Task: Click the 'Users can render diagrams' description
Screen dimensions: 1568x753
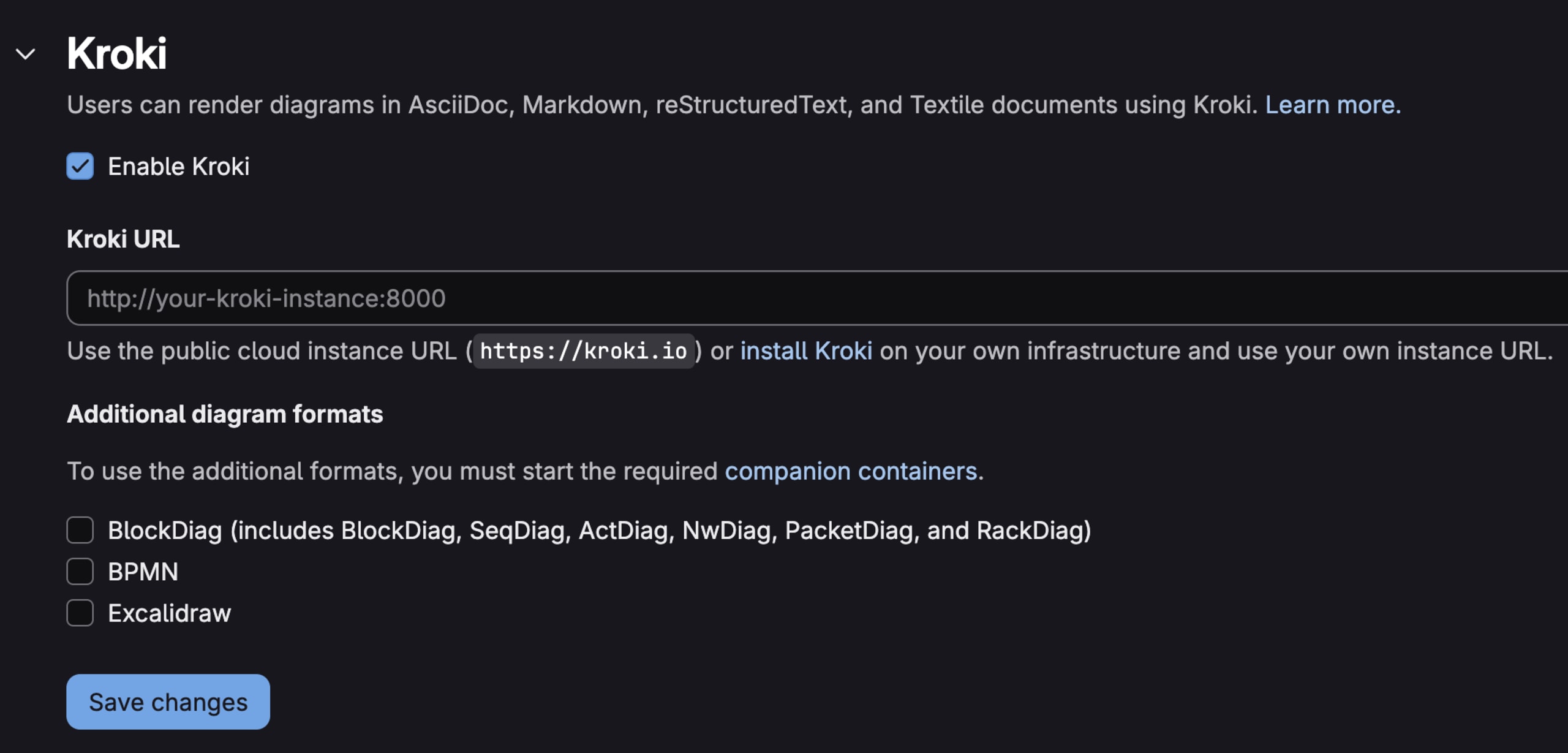Action: coord(661,105)
